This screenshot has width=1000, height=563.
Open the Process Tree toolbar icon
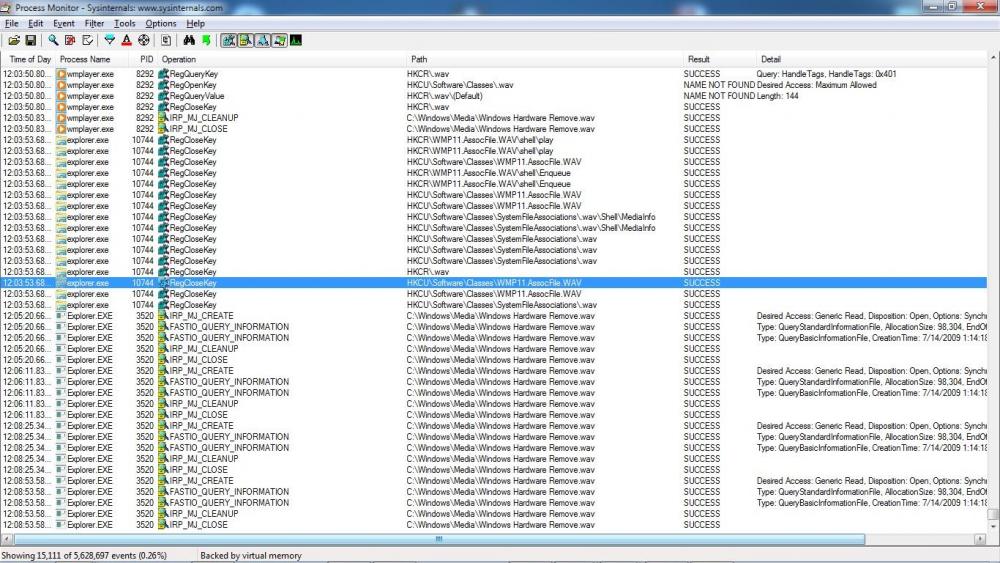(x=166, y=41)
